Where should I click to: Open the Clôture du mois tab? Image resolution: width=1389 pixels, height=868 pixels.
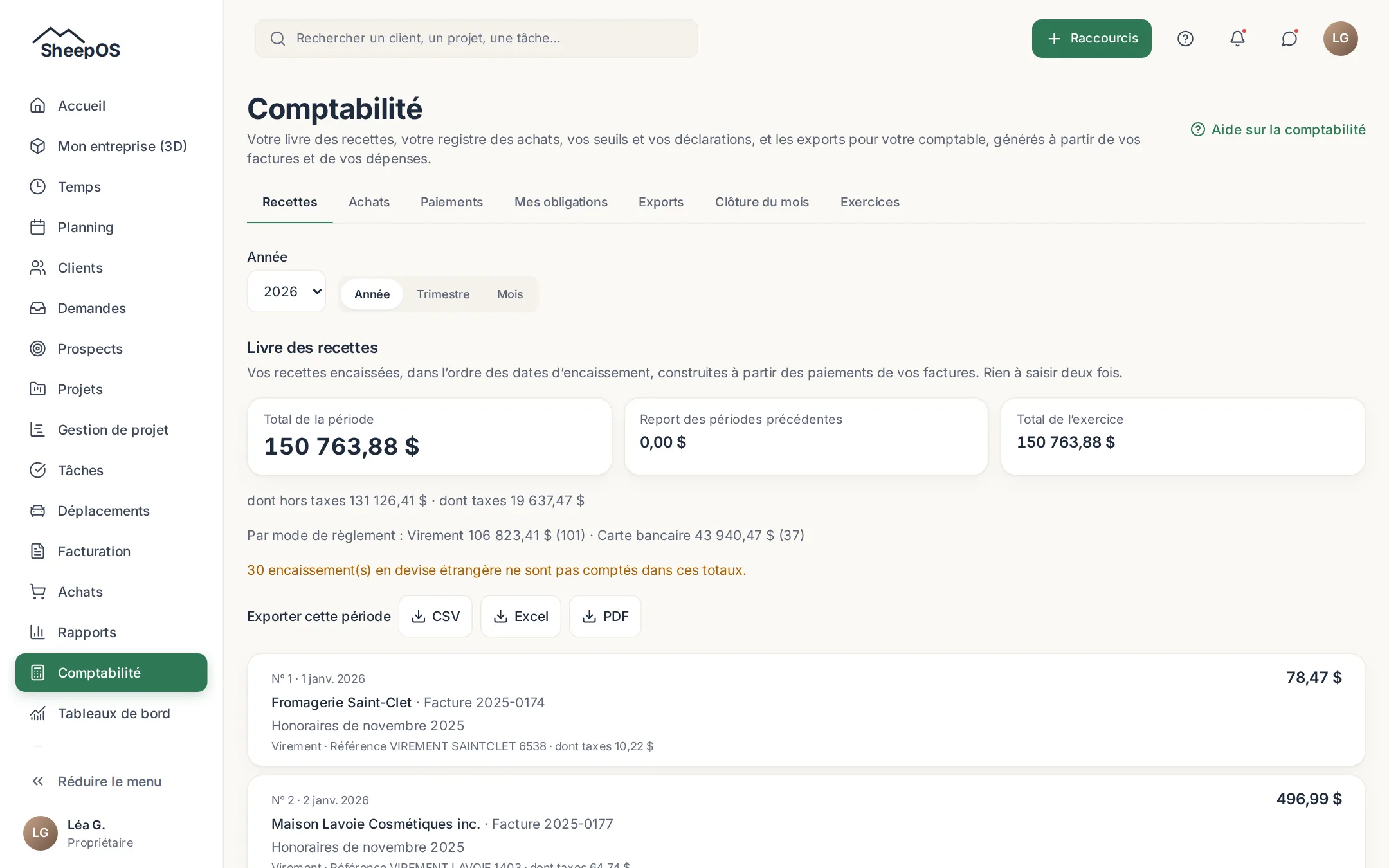[762, 202]
